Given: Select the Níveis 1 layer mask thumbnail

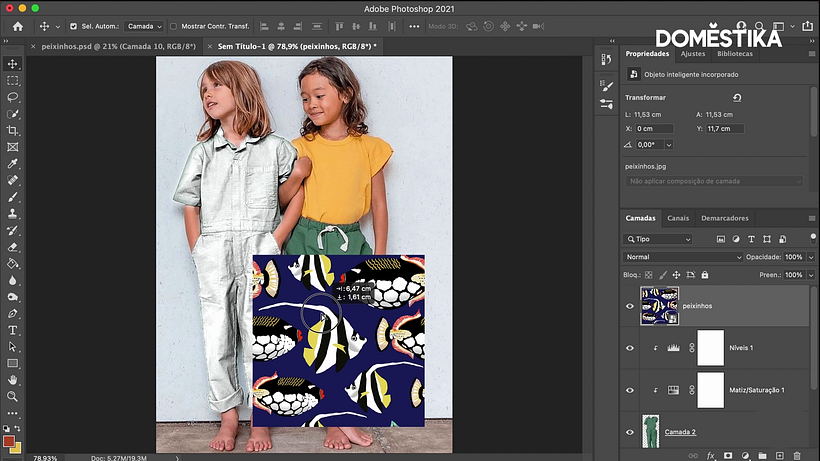Looking at the screenshot, I should click(711, 348).
